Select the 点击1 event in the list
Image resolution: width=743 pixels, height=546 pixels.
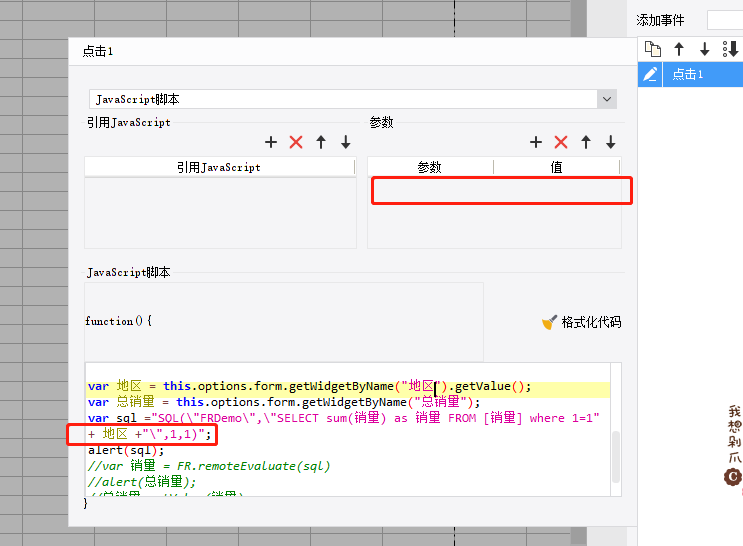pyautogui.click(x=703, y=74)
